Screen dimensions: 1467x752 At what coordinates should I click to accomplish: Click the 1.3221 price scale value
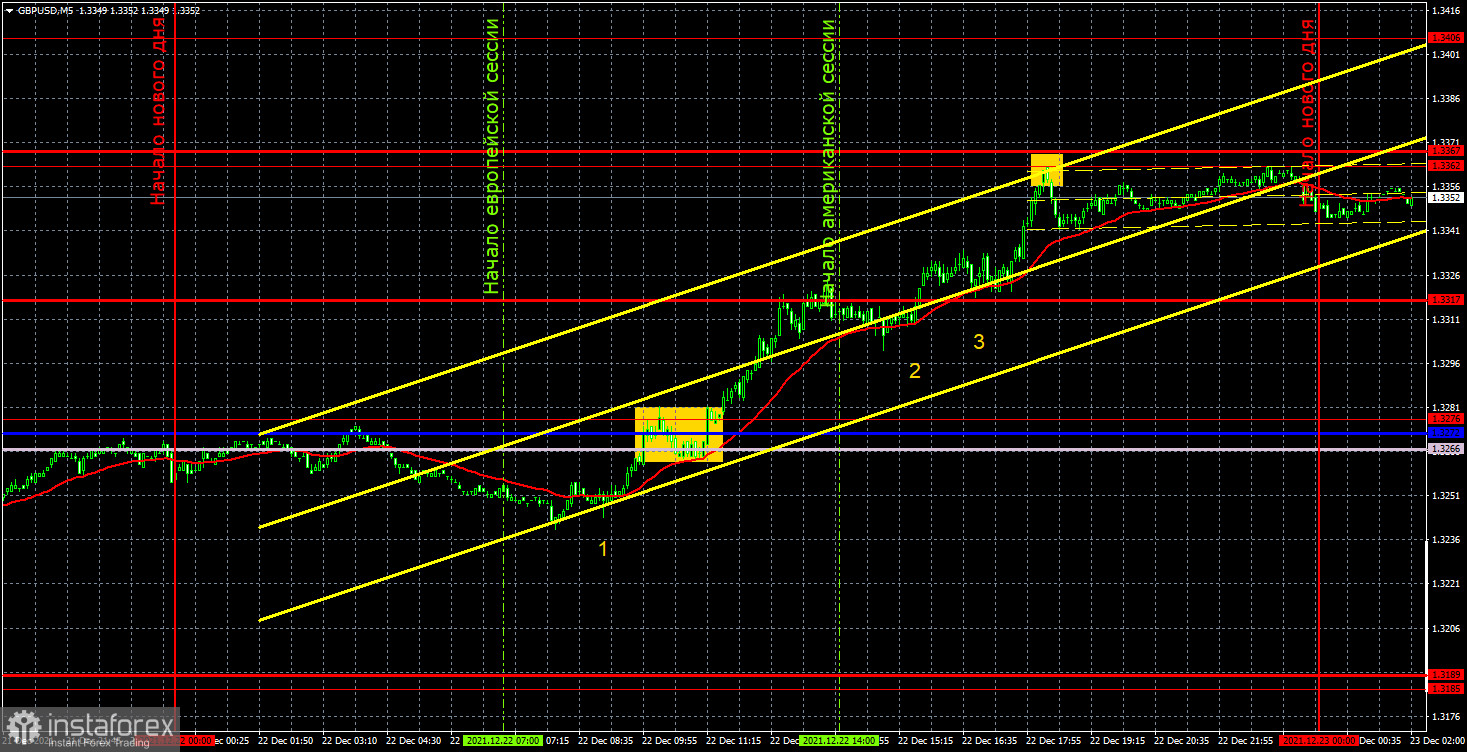click(x=1446, y=584)
